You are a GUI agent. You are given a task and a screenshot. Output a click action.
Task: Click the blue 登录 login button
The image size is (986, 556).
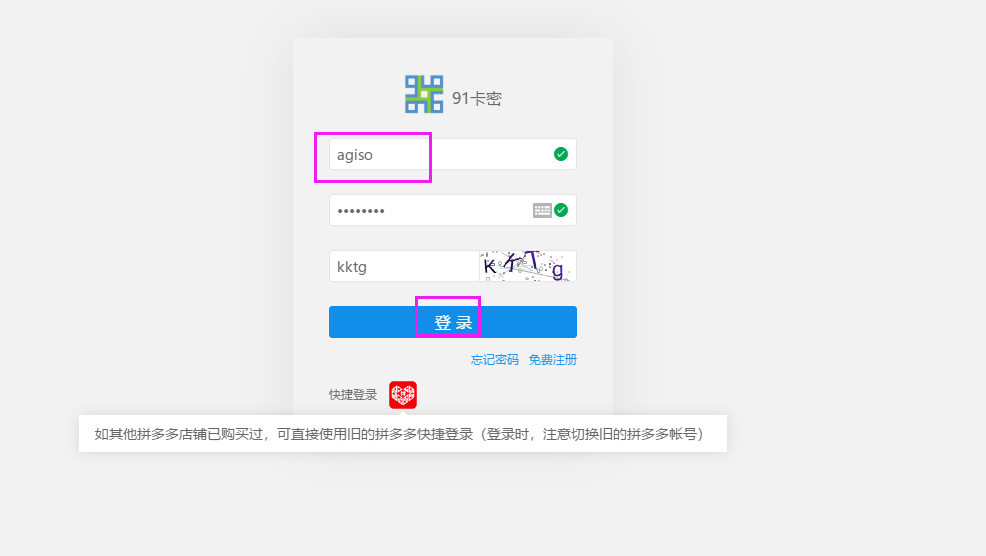click(453, 322)
